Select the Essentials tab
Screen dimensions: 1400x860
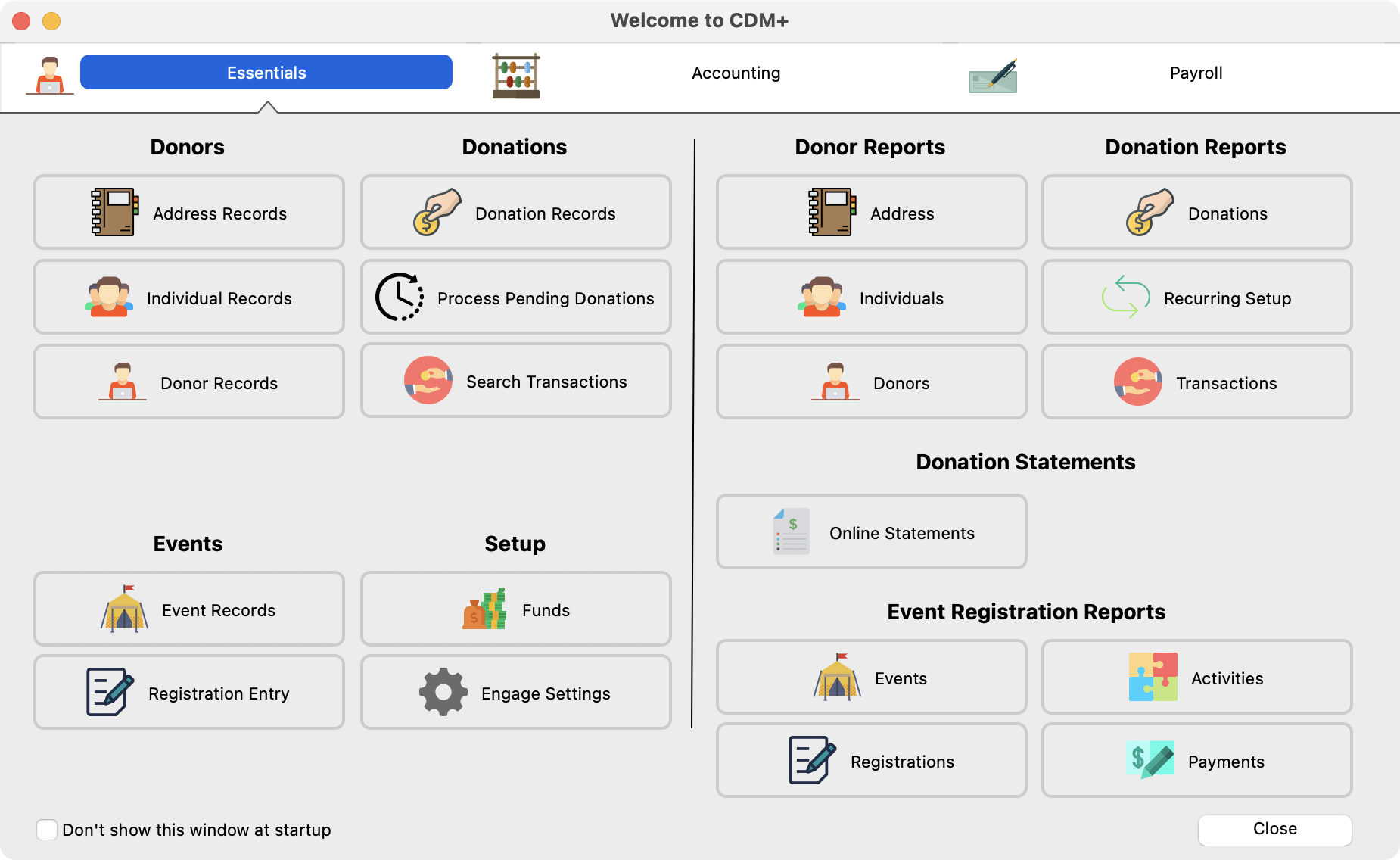point(266,72)
